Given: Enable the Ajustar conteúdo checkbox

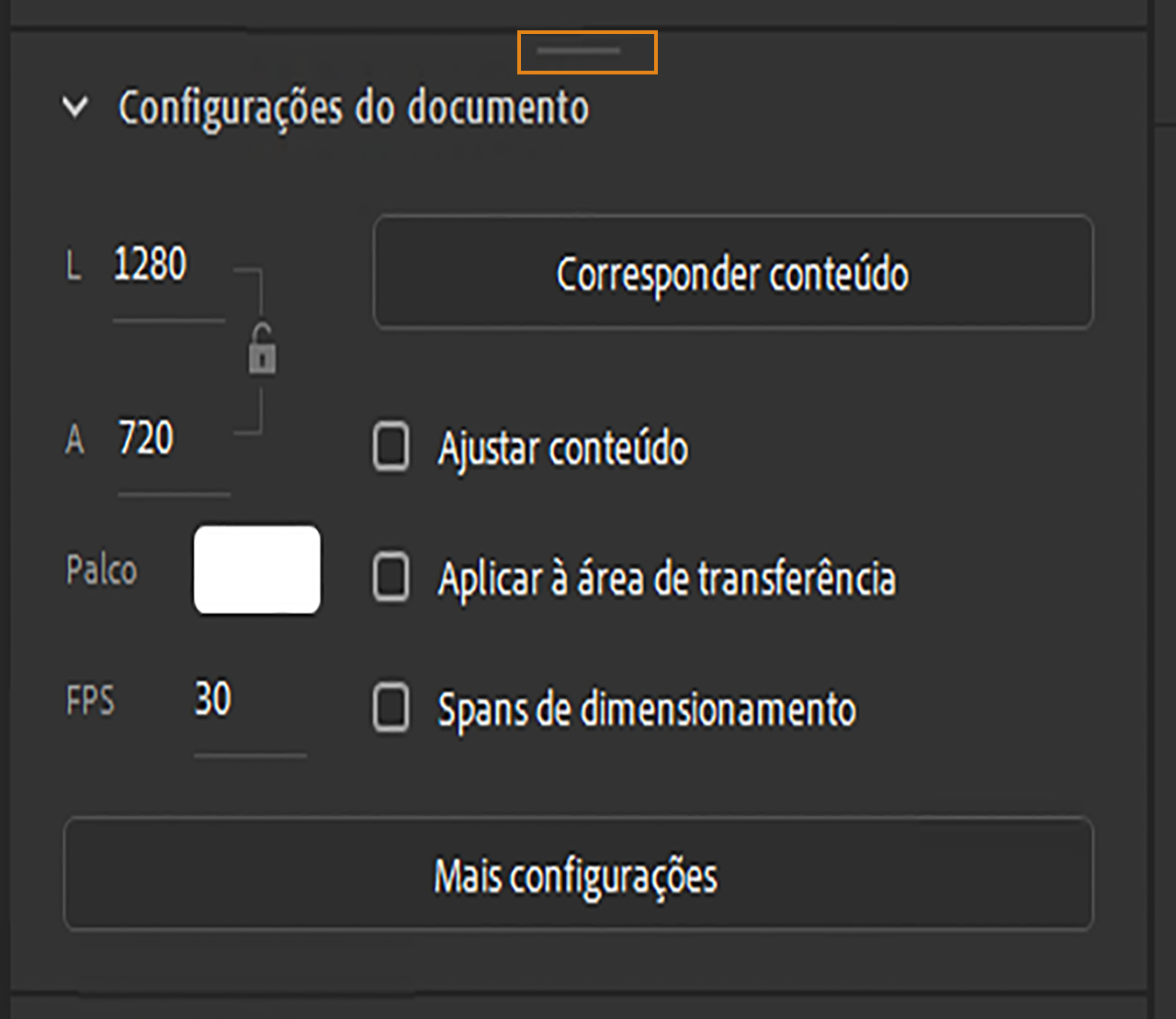Looking at the screenshot, I should pos(390,448).
